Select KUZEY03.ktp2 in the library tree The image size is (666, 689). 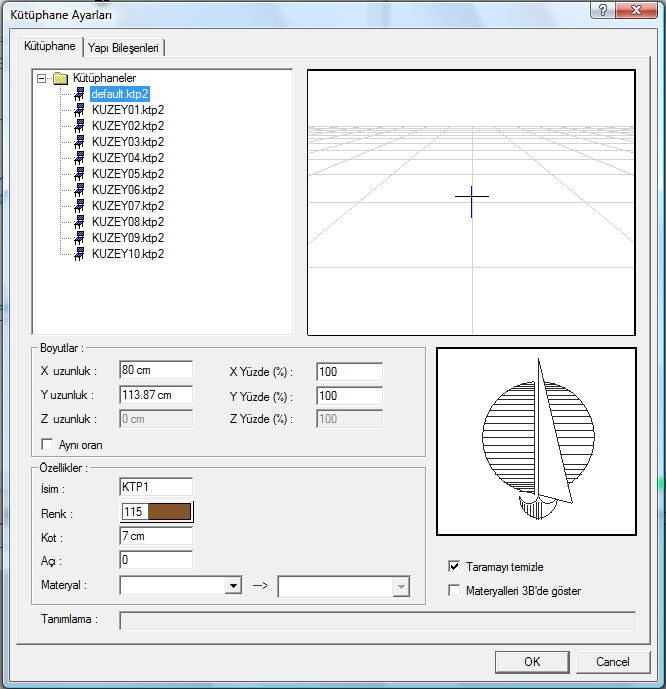tap(128, 142)
